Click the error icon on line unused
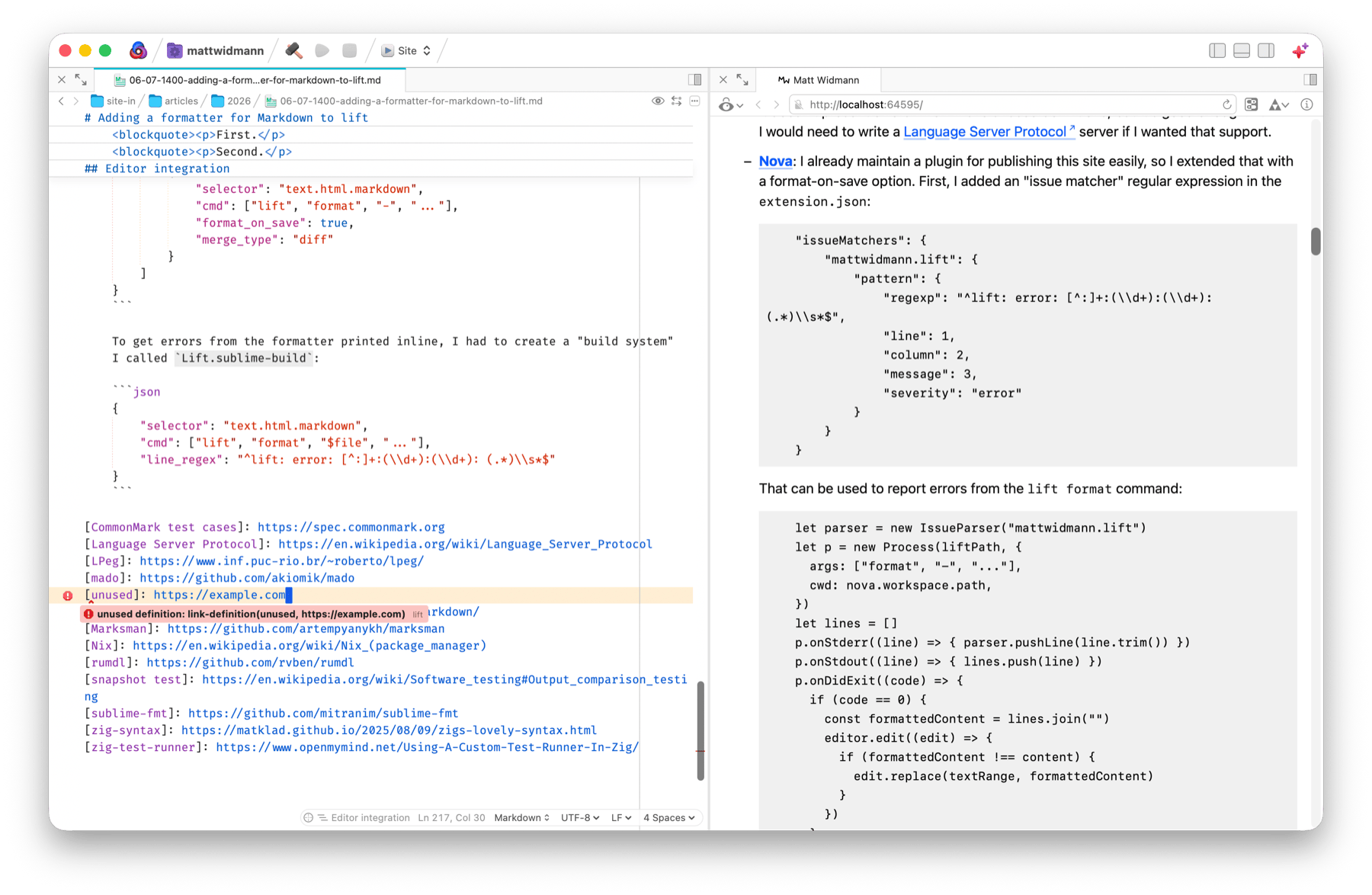Image resolution: width=1372 pixels, height=895 pixels. [68, 595]
